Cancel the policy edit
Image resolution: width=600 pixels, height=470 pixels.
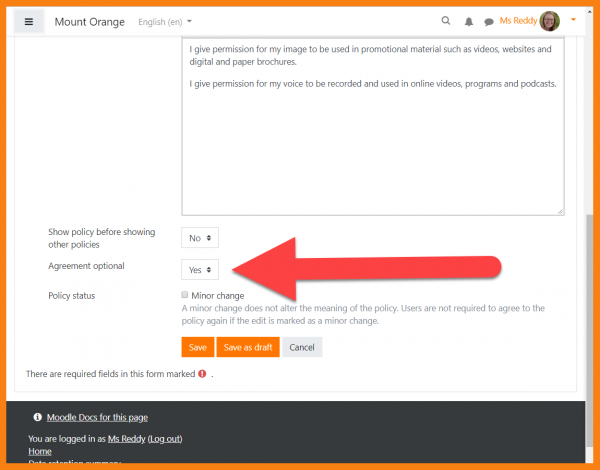[301, 347]
